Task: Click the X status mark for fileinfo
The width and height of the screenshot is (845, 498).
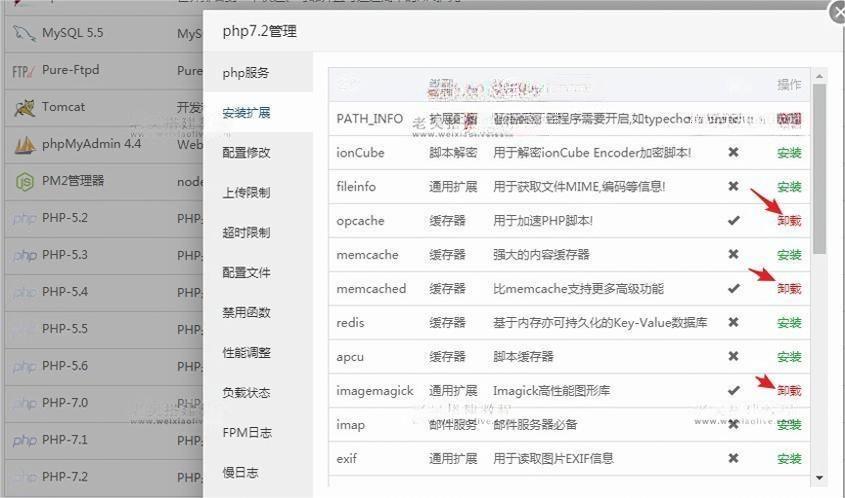Action: [x=733, y=186]
